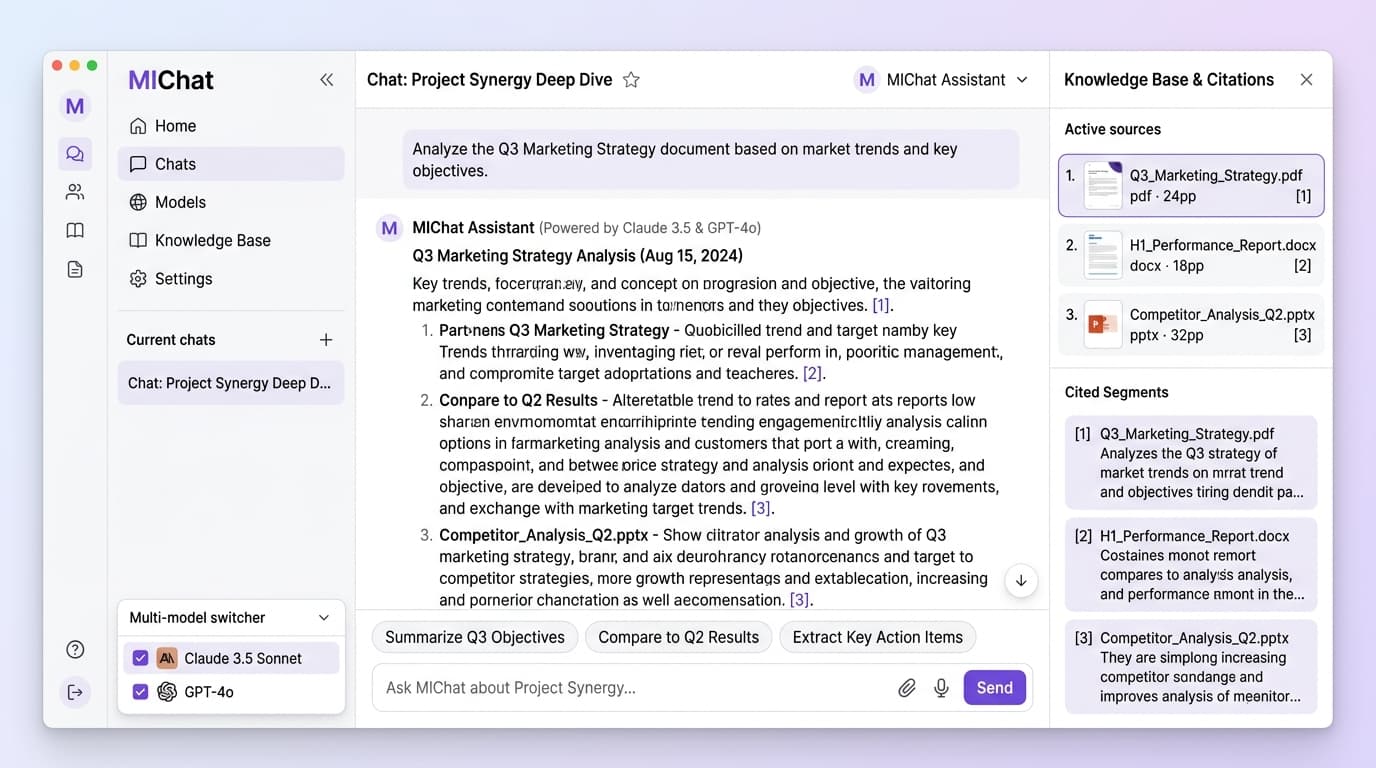Click the plus icon next to Current chats
Screen dimensions: 1376x768
[326, 340]
